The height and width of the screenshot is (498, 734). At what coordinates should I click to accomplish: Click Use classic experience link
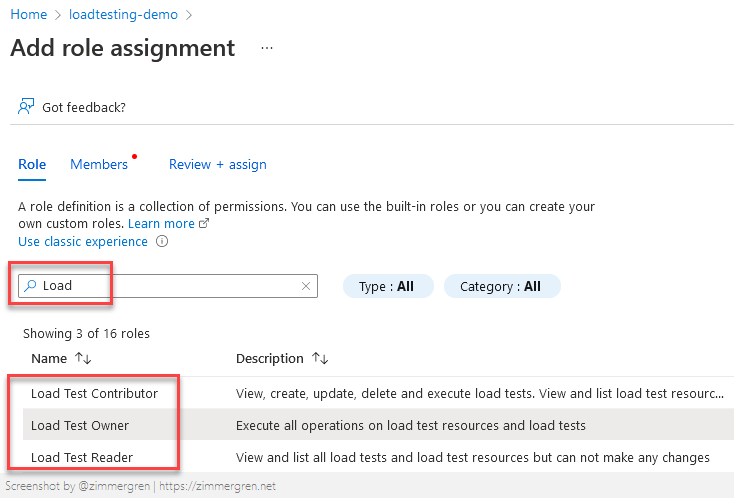click(83, 242)
